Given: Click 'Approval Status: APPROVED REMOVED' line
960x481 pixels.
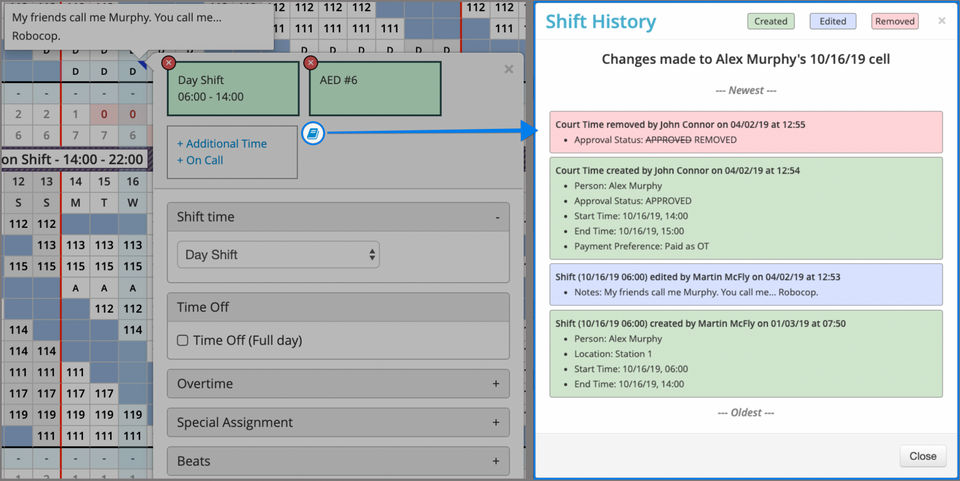Looking at the screenshot, I should pyautogui.click(x=655, y=140).
